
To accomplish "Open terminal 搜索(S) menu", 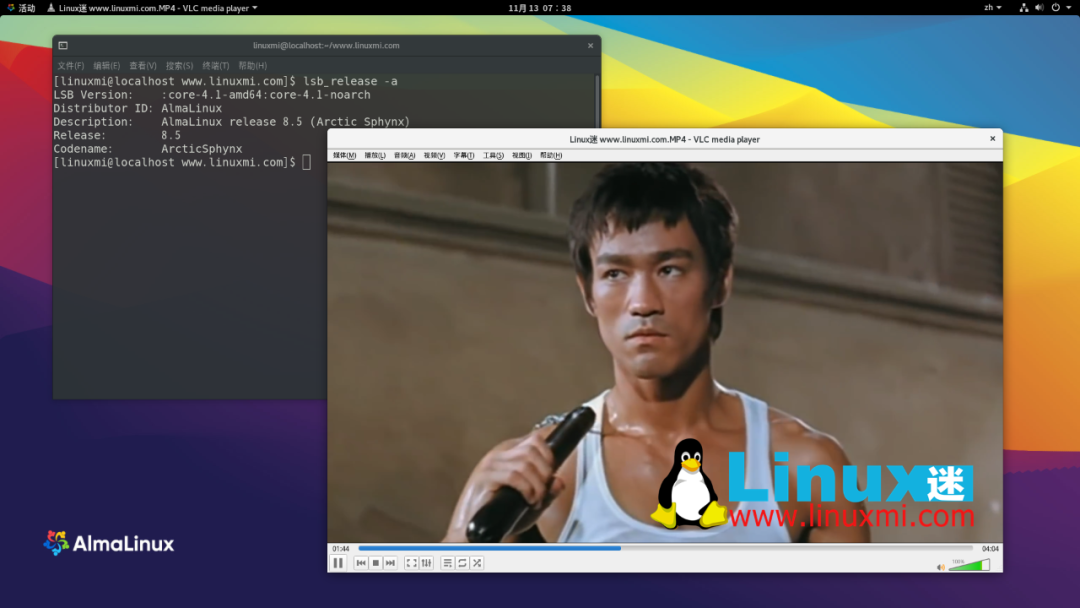I will pos(179,66).
